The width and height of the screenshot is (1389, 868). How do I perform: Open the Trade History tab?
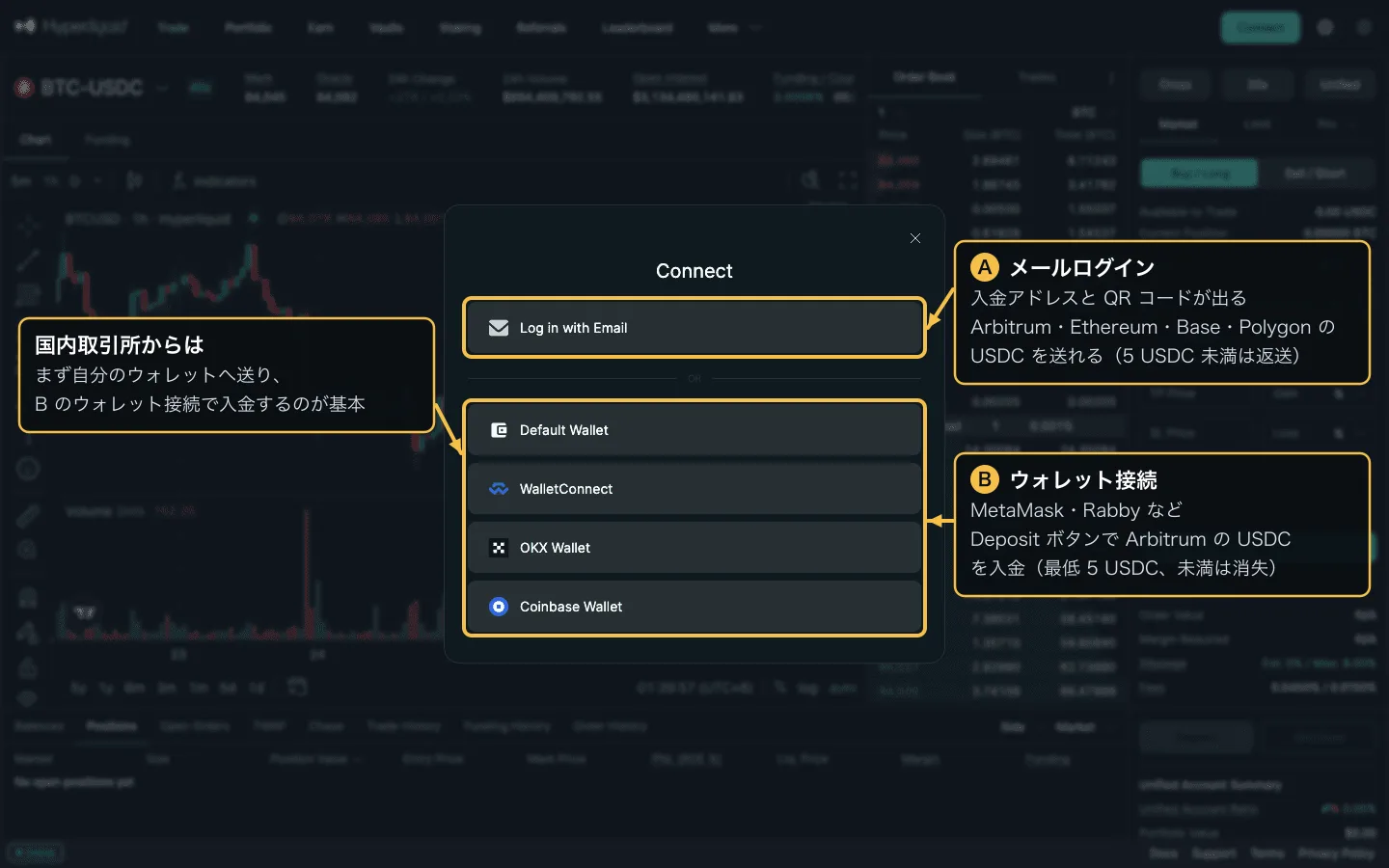click(x=404, y=726)
